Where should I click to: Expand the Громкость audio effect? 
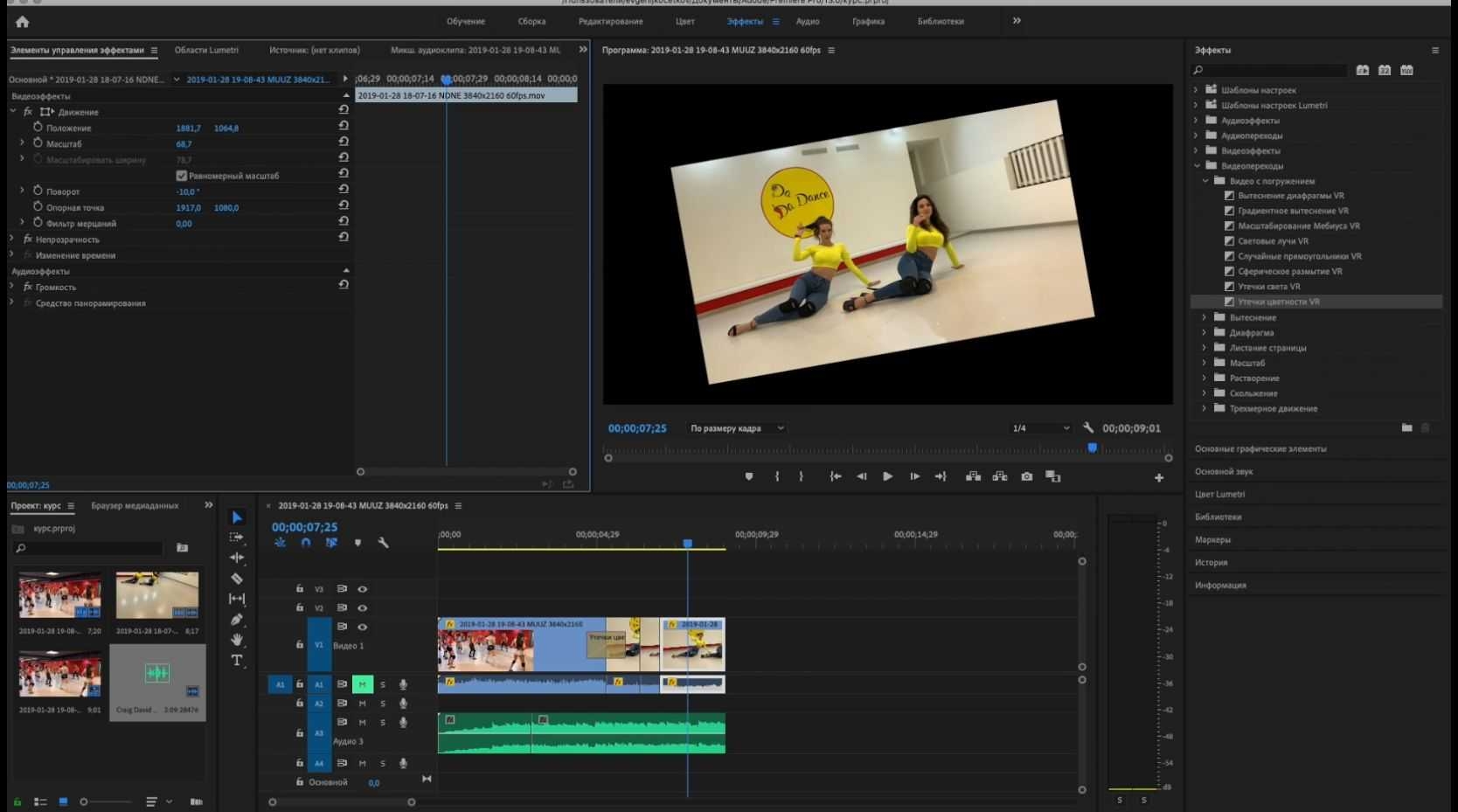click(x=11, y=287)
